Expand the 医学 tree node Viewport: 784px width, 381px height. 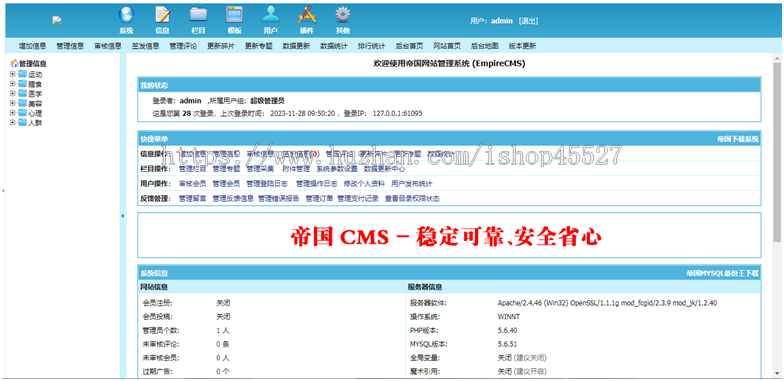click(x=12, y=94)
